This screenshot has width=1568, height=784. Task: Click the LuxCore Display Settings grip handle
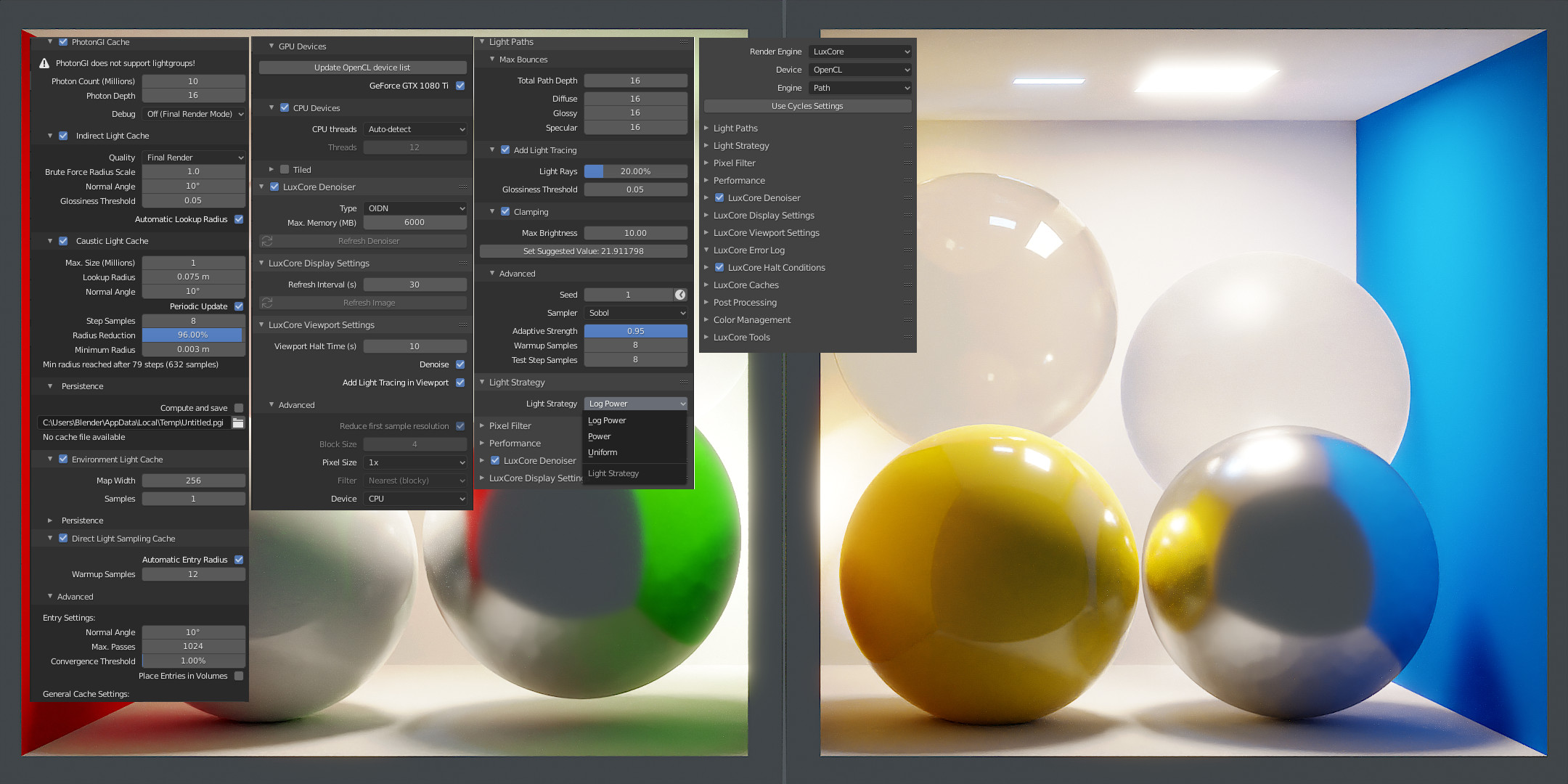tap(462, 264)
